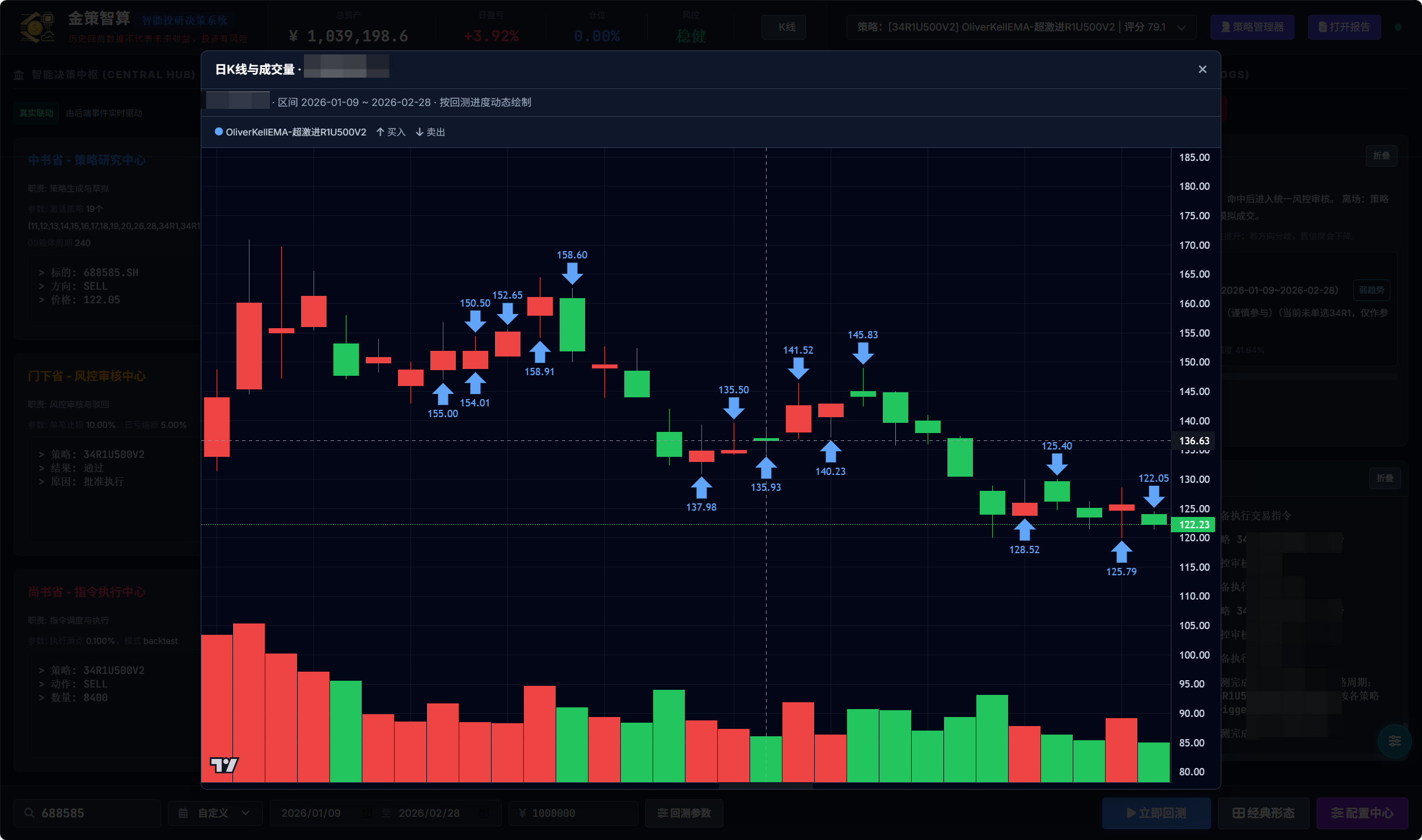Viewport: 1422px width, 840px height.
Task: Click the 结果: 通过 log line
Action: coord(71,468)
